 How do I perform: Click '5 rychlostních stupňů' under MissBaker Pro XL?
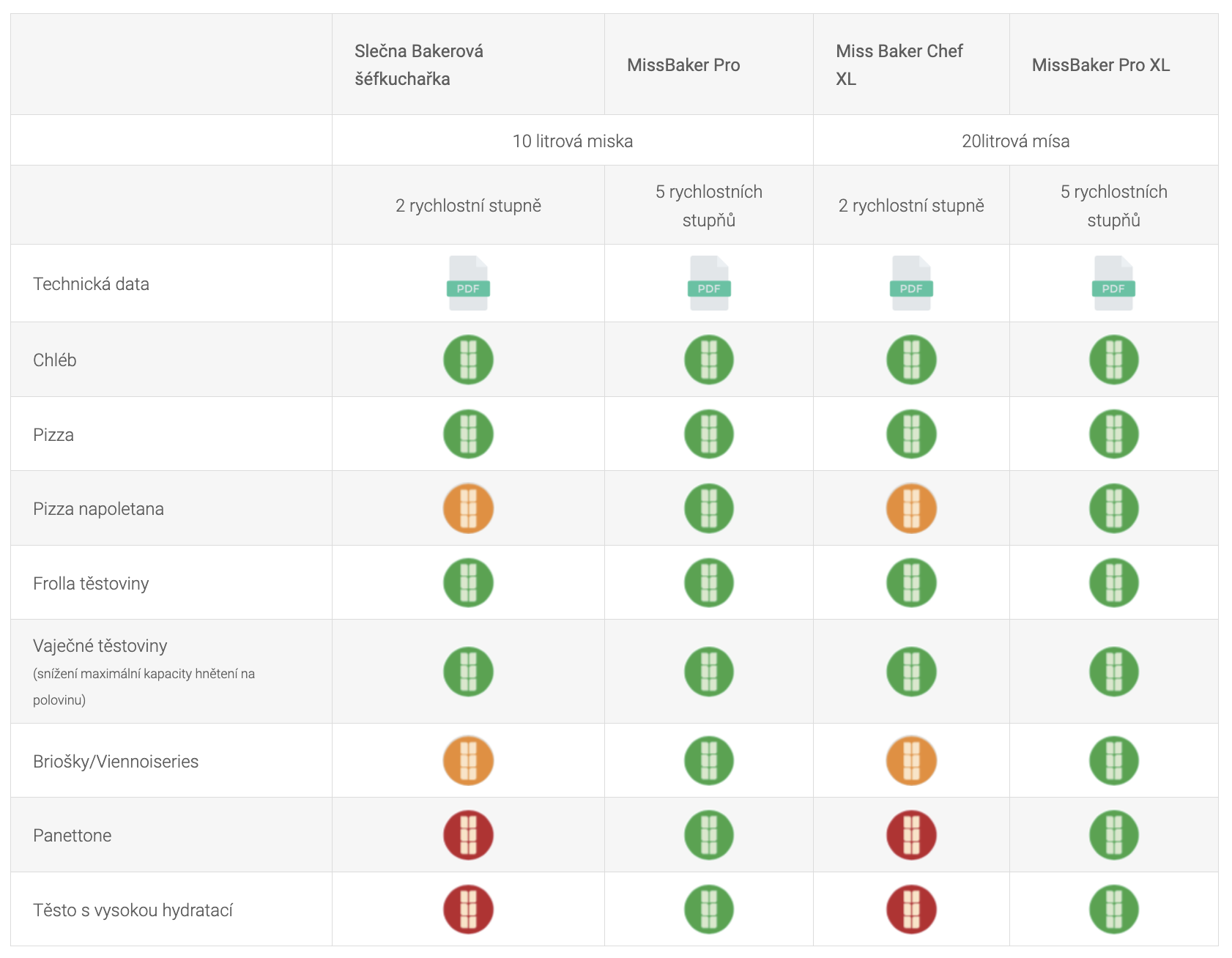pos(1113,205)
